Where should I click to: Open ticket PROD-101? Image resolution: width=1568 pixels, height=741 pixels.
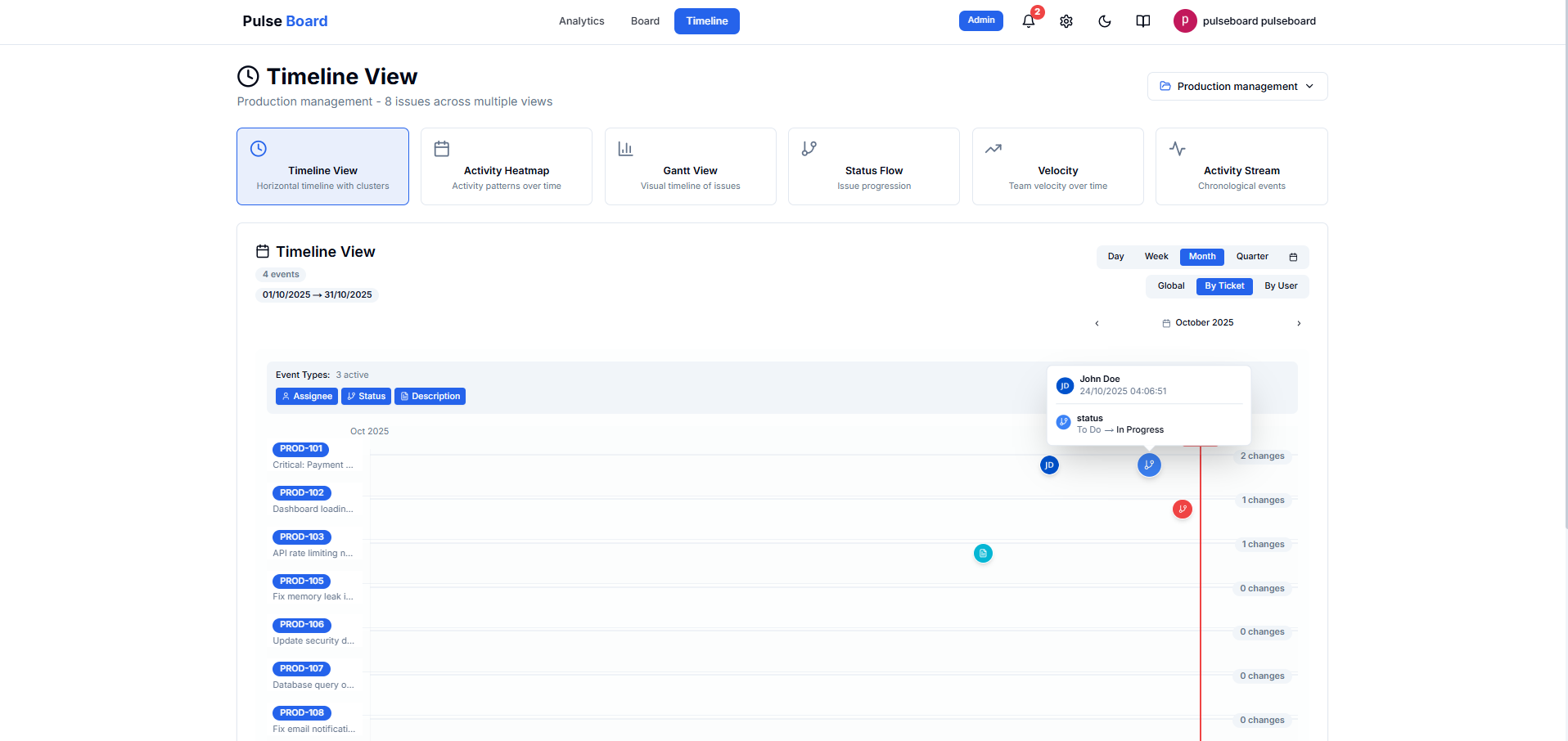pos(300,449)
